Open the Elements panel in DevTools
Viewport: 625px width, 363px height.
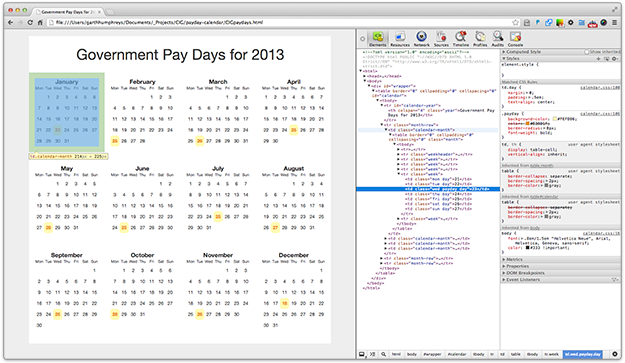pyautogui.click(x=377, y=39)
